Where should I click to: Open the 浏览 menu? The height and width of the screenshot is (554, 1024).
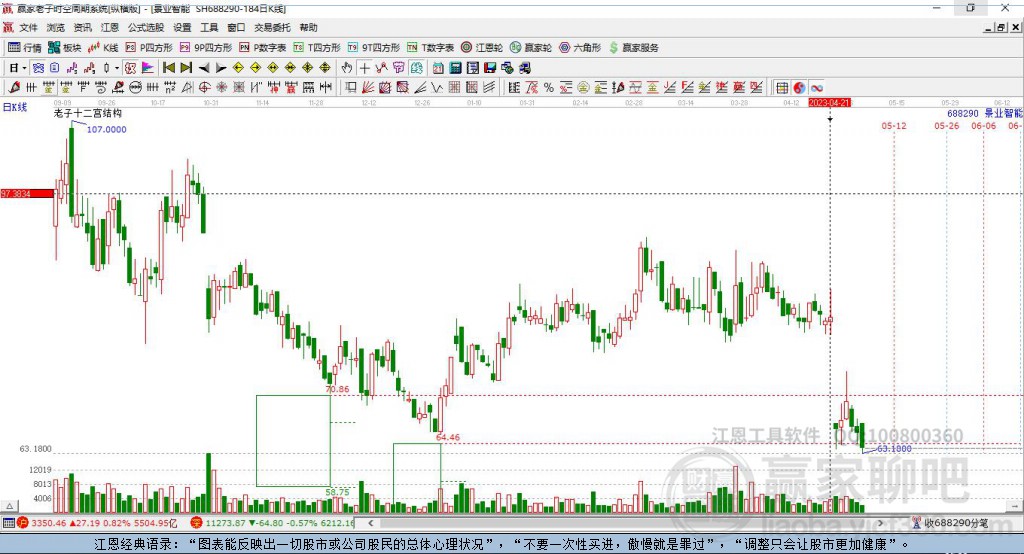tap(56, 27)
